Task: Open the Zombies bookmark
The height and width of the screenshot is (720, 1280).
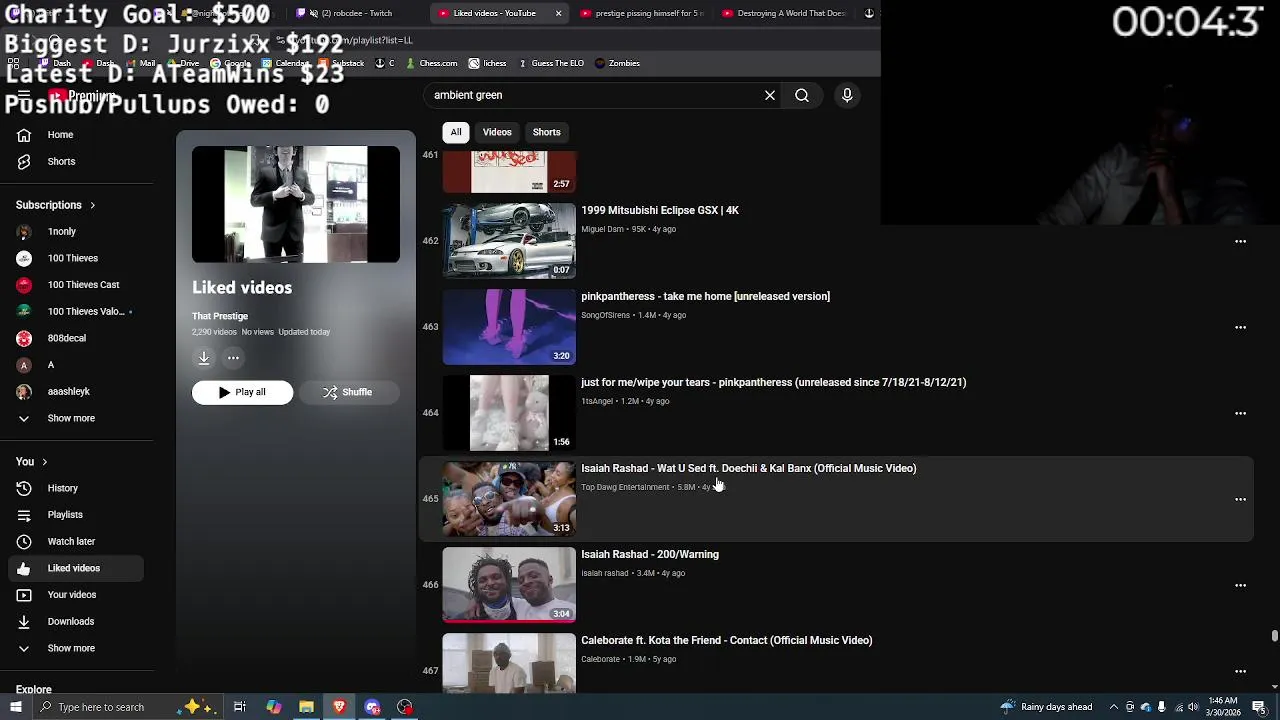Action: (617, 63)
